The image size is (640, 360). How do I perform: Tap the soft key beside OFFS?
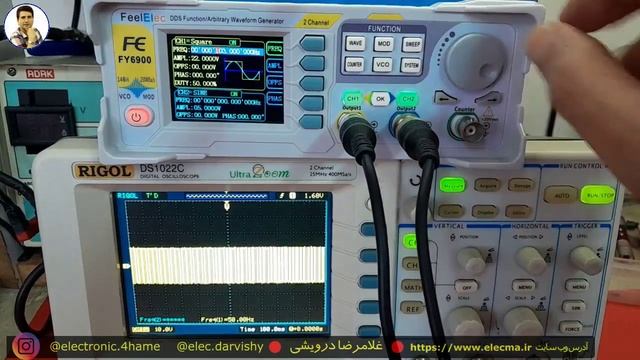pyautogui.click(x=312, y=83)
